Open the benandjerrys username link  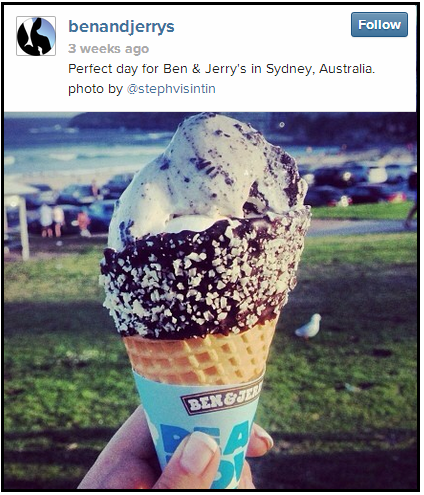coord(121,27)
